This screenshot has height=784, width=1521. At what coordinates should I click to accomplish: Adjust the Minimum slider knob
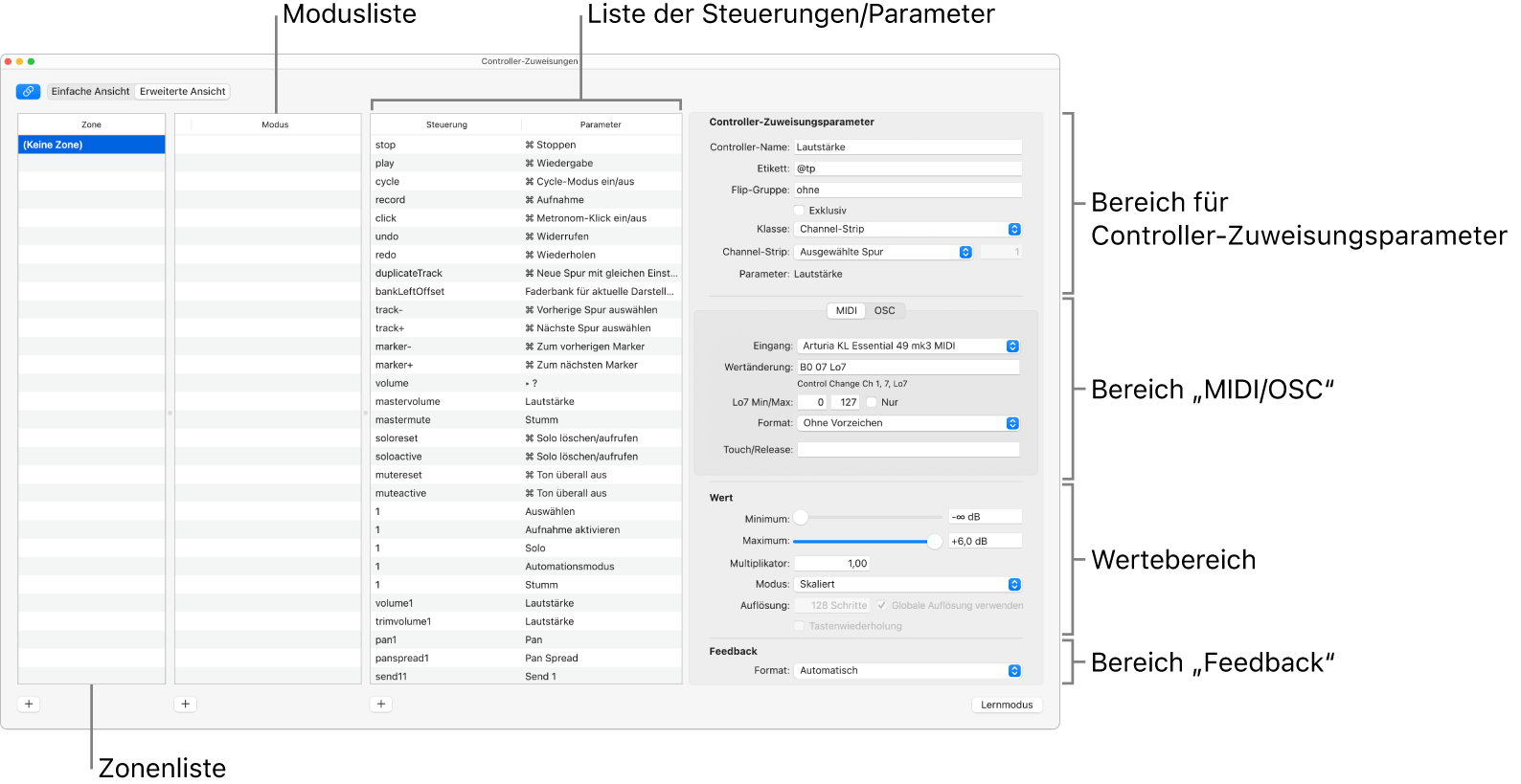pyautogui.click(x=801, y=517)
